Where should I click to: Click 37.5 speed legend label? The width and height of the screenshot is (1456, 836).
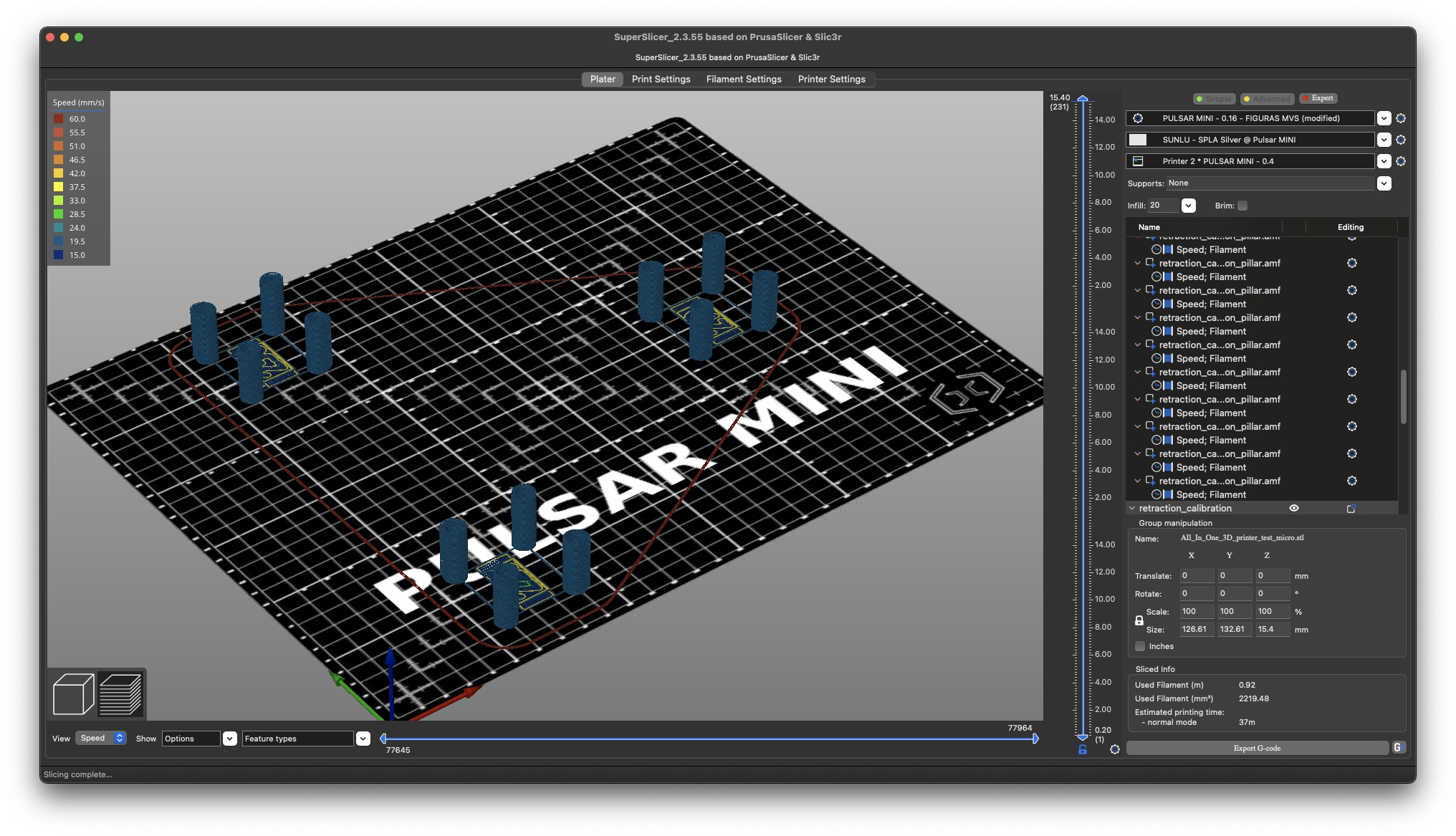77,187
